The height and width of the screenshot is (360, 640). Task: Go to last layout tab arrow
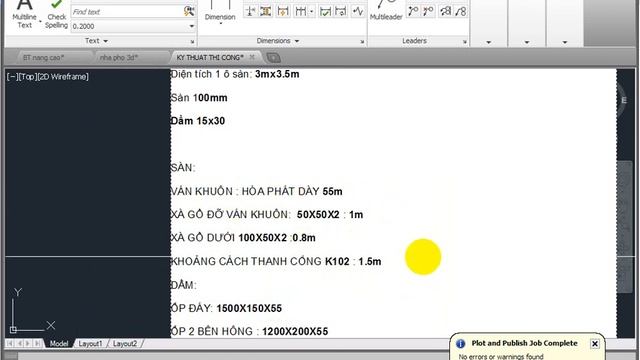(37, 344)
